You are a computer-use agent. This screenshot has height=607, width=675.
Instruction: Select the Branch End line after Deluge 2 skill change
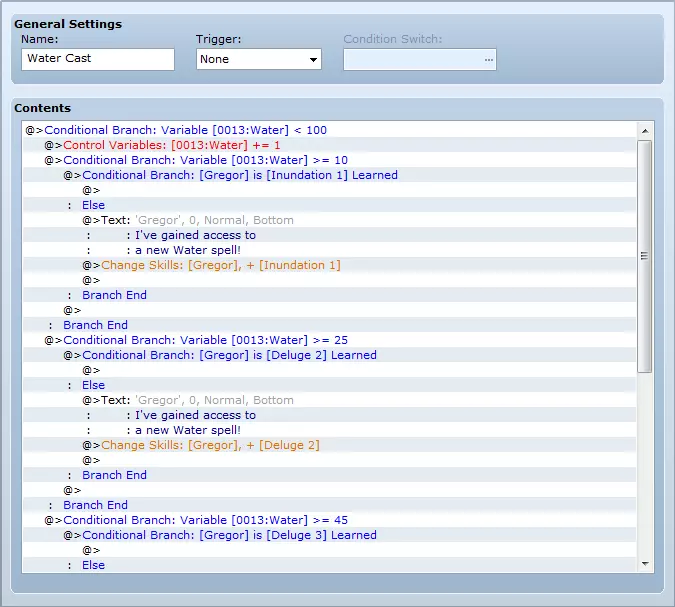point(330,475)
